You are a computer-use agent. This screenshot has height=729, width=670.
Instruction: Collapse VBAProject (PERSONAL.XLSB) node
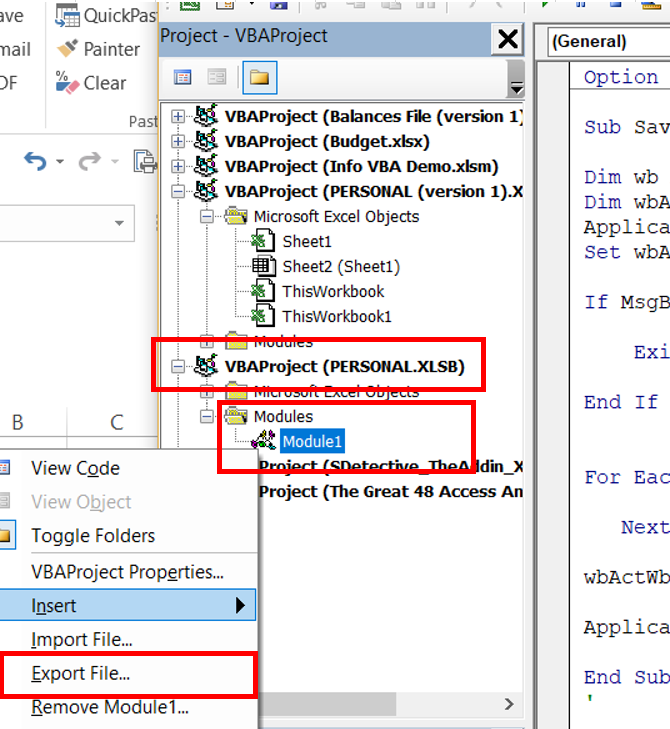(x=178, y=367)
